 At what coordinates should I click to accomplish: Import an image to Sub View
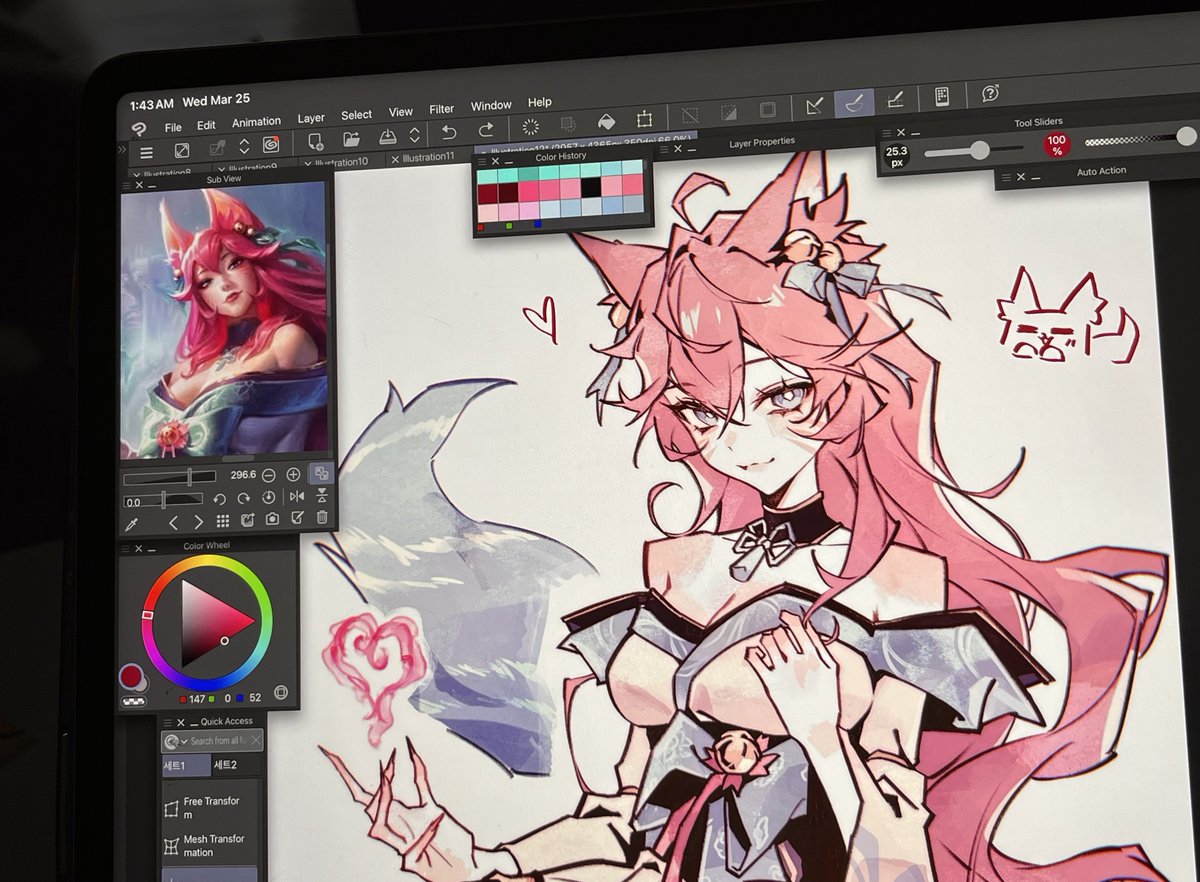(247, 519)
